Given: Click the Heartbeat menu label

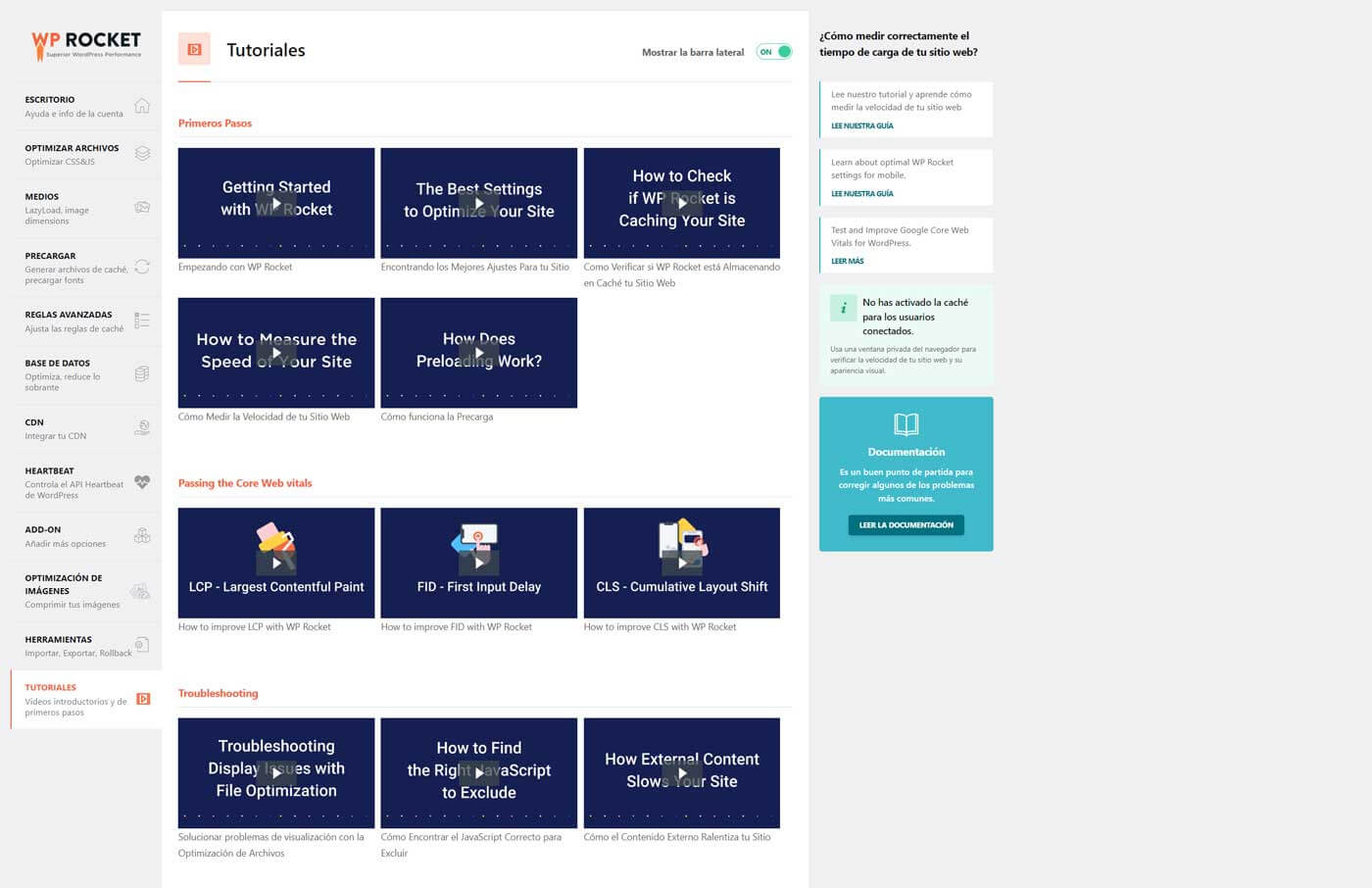Looking at the screenshot, I should (49, 470).
